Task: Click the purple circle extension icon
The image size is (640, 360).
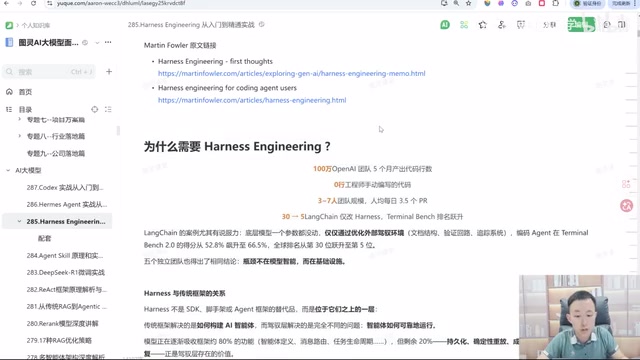Action: point(501,3)
